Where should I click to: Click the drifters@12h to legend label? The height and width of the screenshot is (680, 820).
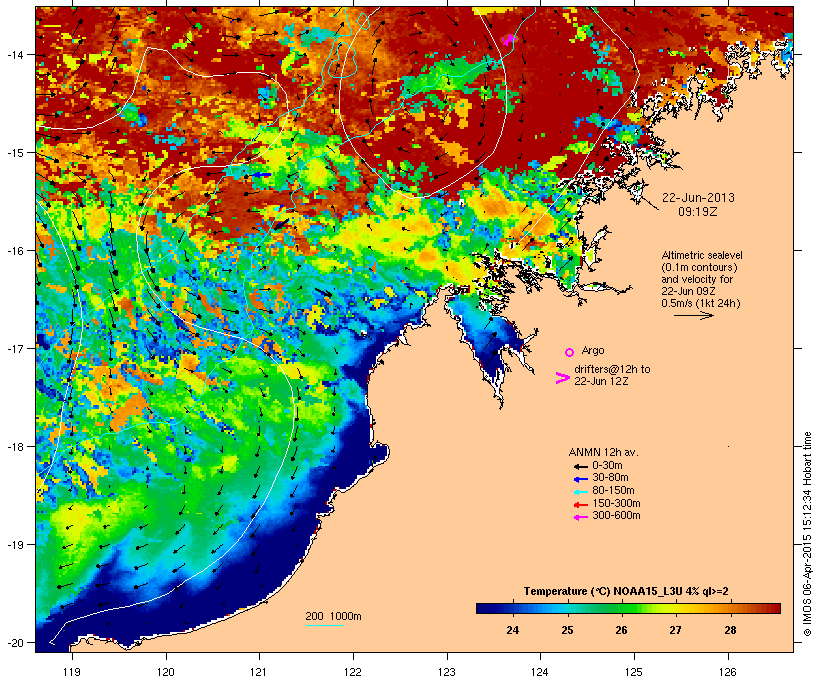612,369
